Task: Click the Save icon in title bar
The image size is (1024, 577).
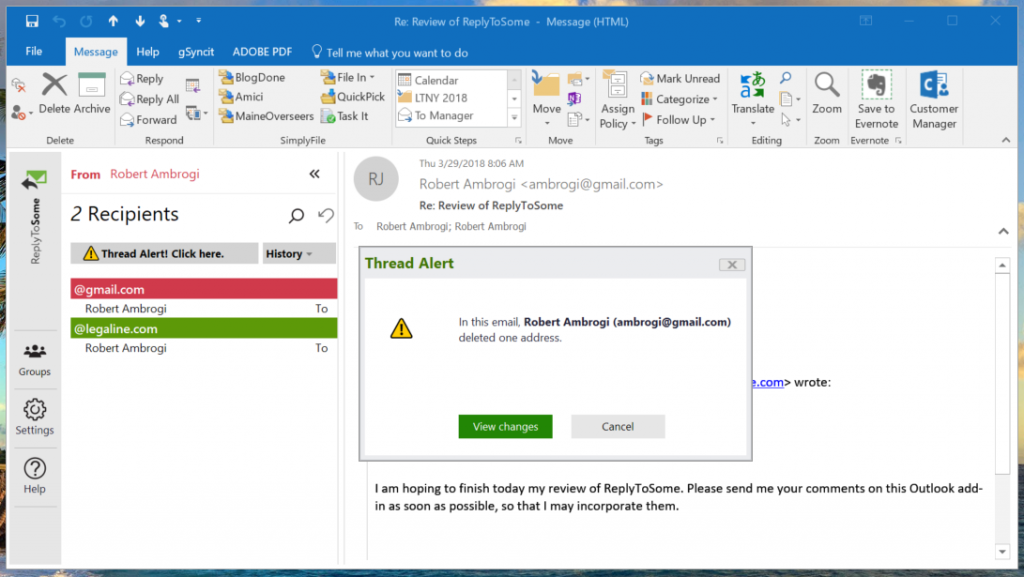Action: (31, 22)
